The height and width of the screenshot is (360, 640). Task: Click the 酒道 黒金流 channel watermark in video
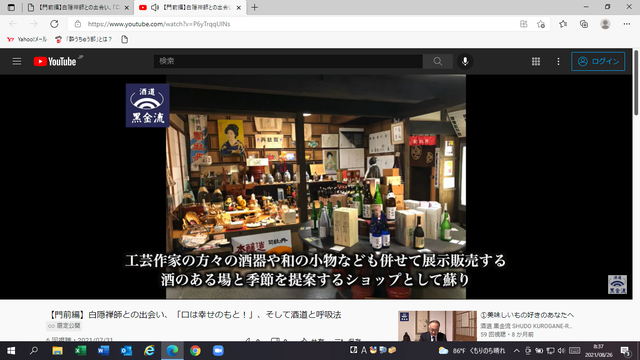click(617, 284)
